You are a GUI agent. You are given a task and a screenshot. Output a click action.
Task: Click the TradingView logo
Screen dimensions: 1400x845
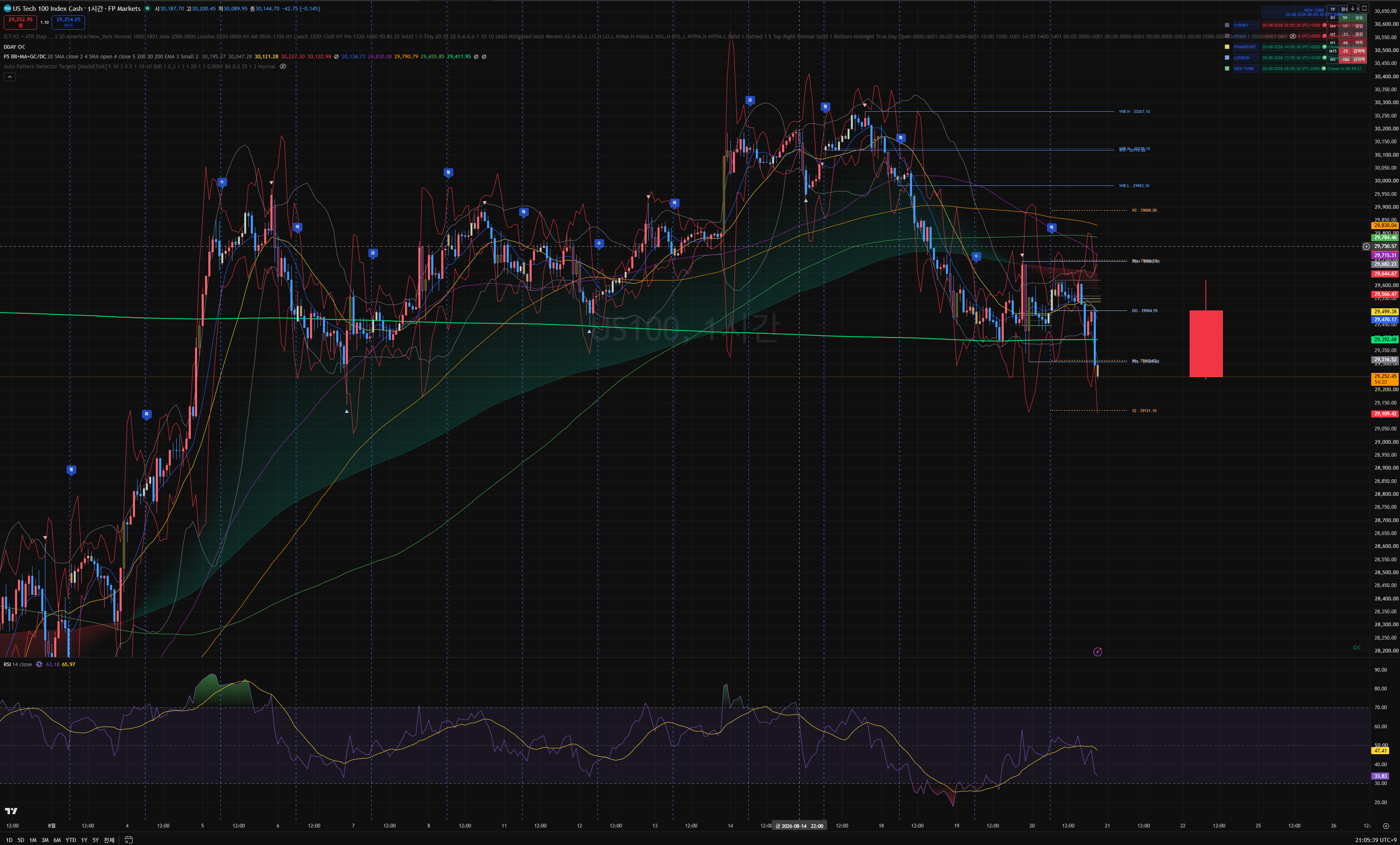pos(11,811)
